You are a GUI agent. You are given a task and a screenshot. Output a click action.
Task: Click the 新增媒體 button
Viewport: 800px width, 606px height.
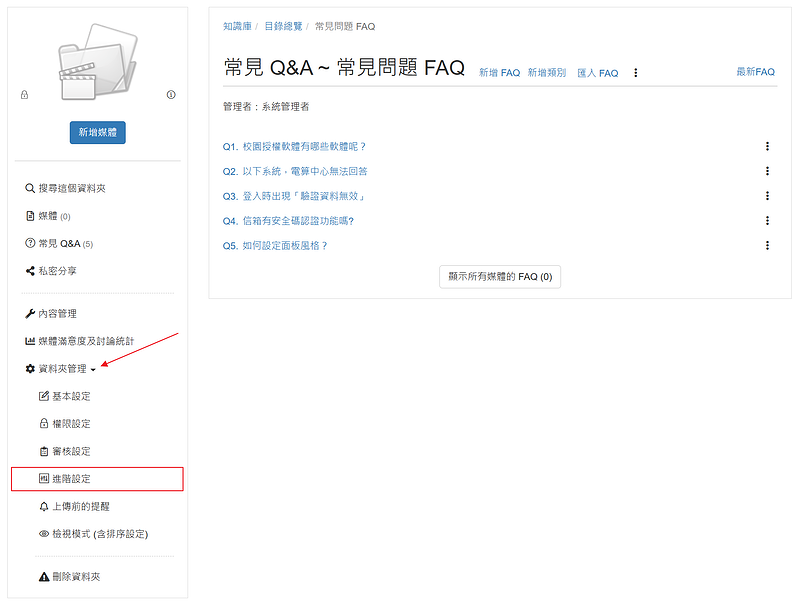pos(97,133)
